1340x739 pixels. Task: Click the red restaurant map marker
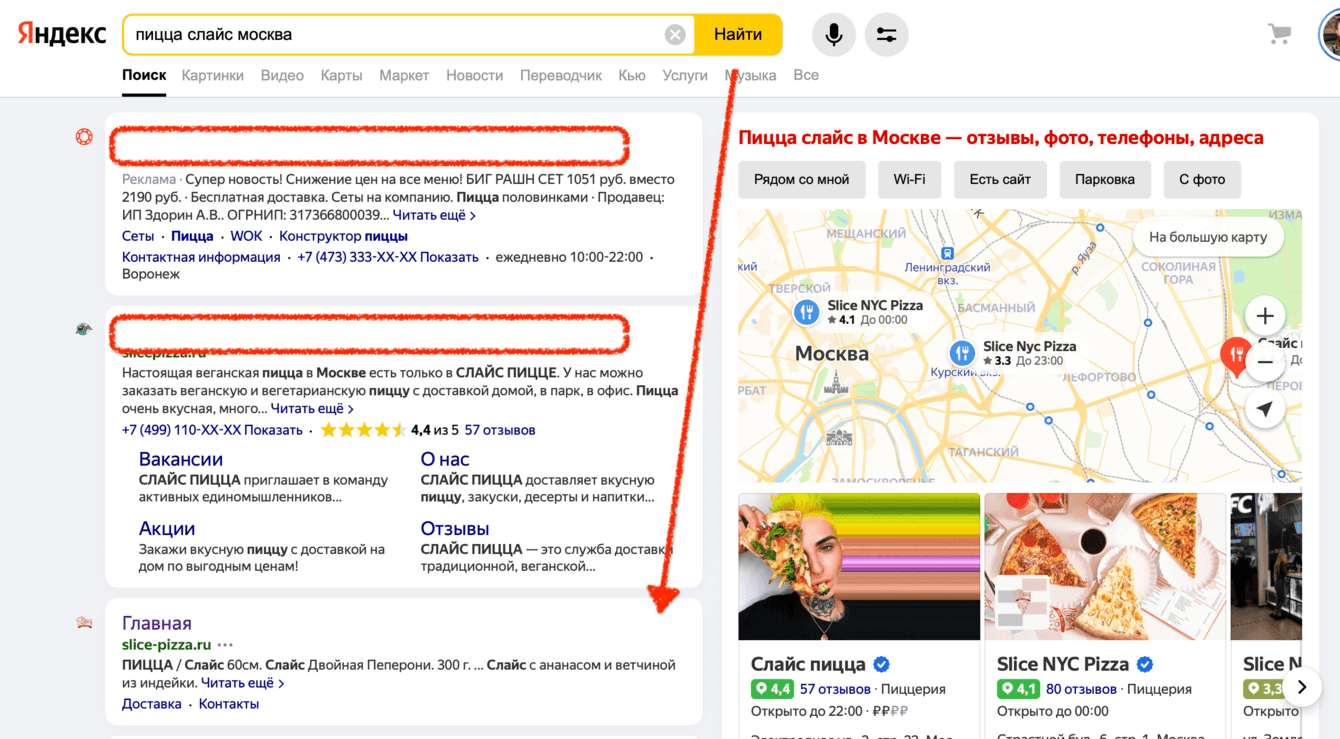tap(1236, 355)
